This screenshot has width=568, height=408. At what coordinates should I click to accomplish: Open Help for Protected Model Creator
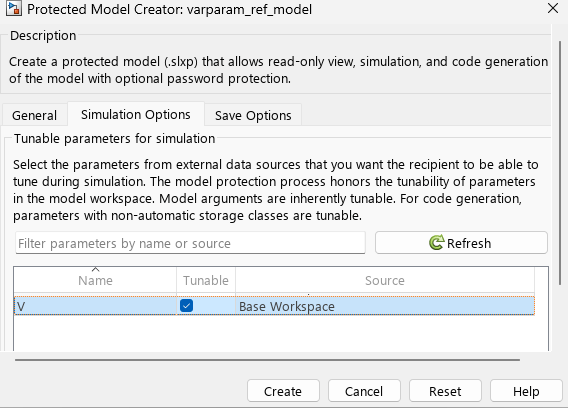[x=526, y=391]
